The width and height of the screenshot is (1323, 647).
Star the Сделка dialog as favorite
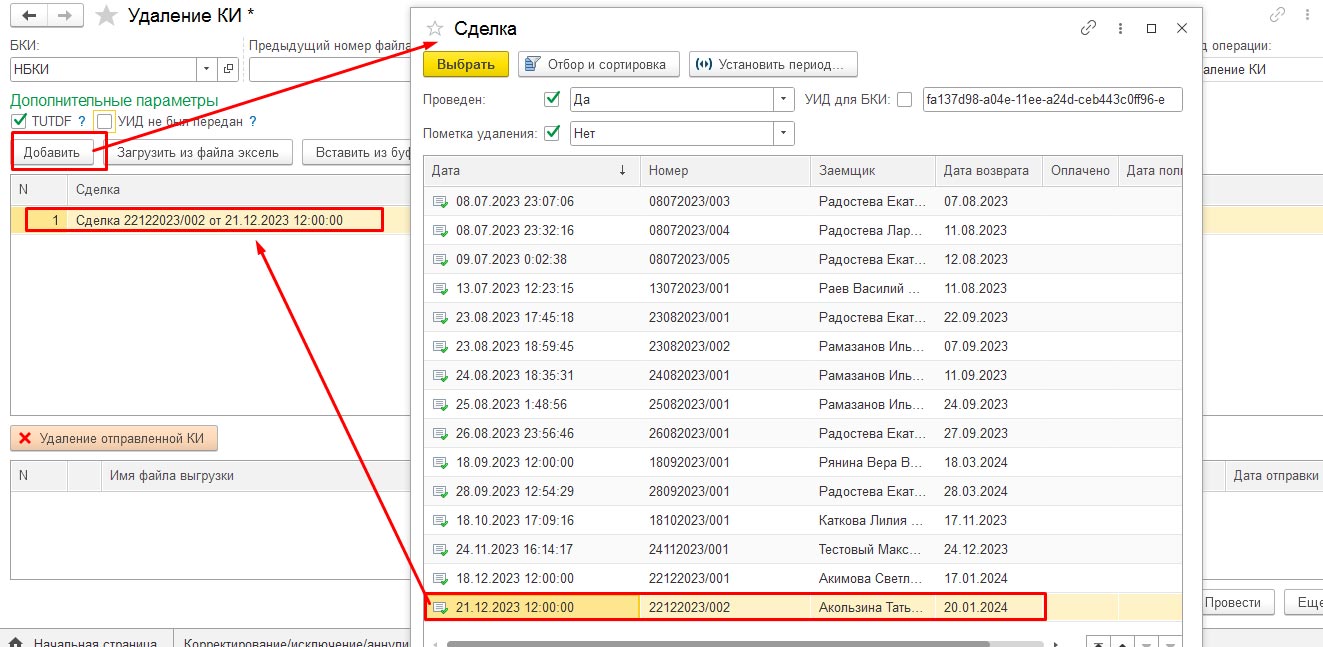(x=434, y=28)
